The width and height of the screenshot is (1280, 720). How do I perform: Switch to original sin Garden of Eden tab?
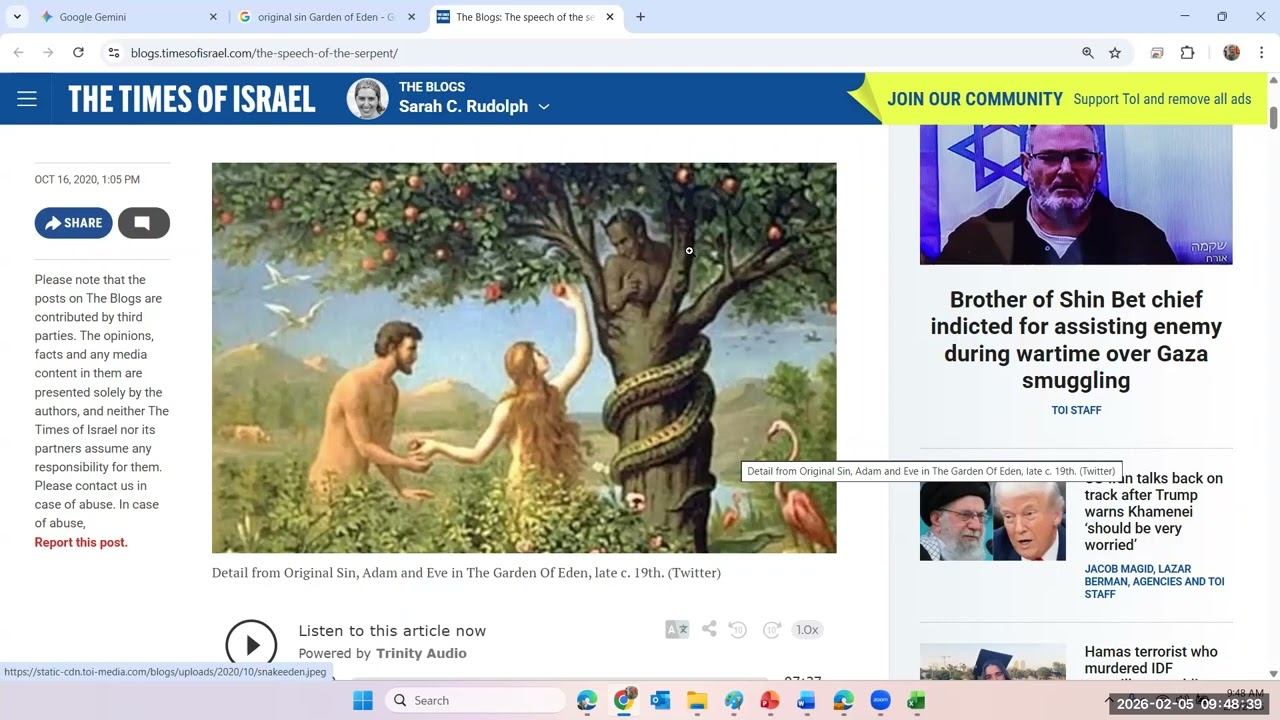(x=326, y=17)
